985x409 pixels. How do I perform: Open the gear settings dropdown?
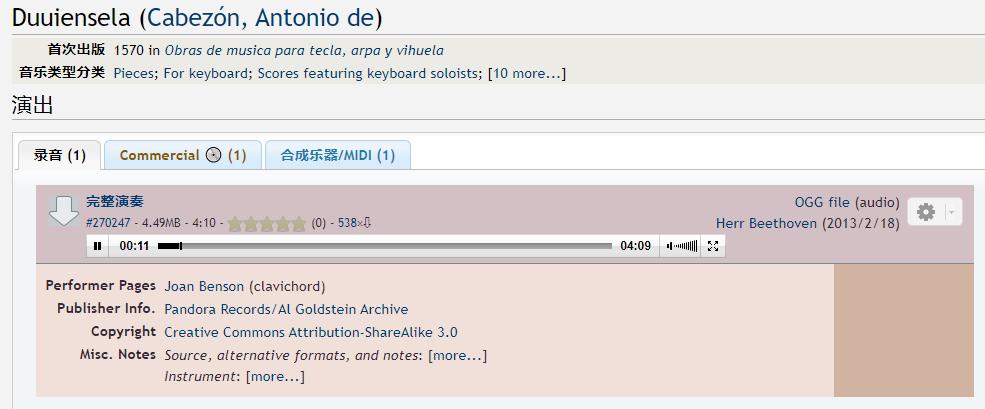[x=934, y=212]
